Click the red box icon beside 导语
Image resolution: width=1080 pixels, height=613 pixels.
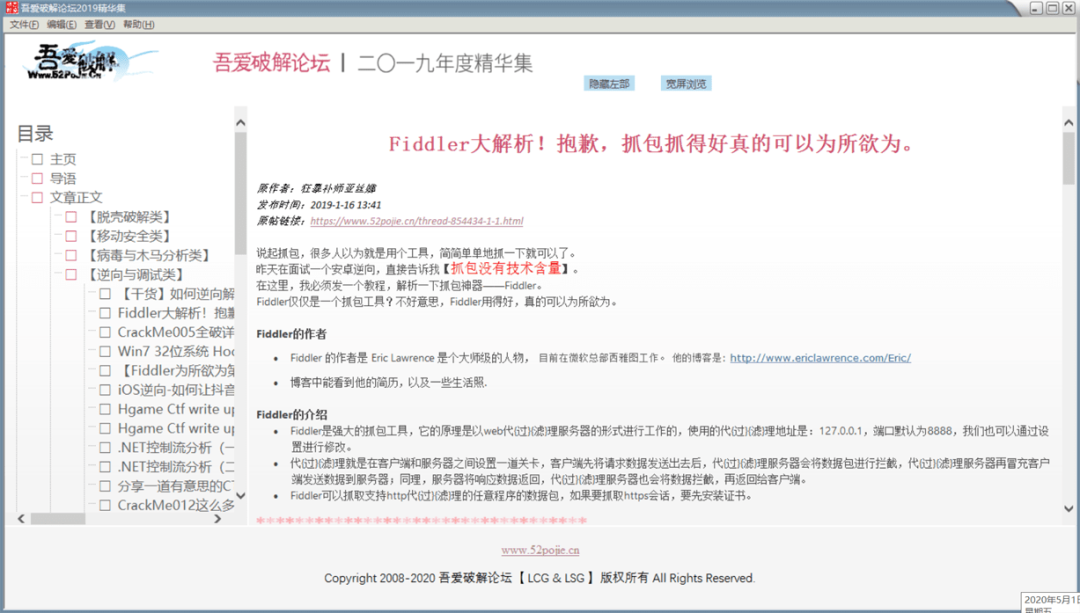[x=37, y=179]
